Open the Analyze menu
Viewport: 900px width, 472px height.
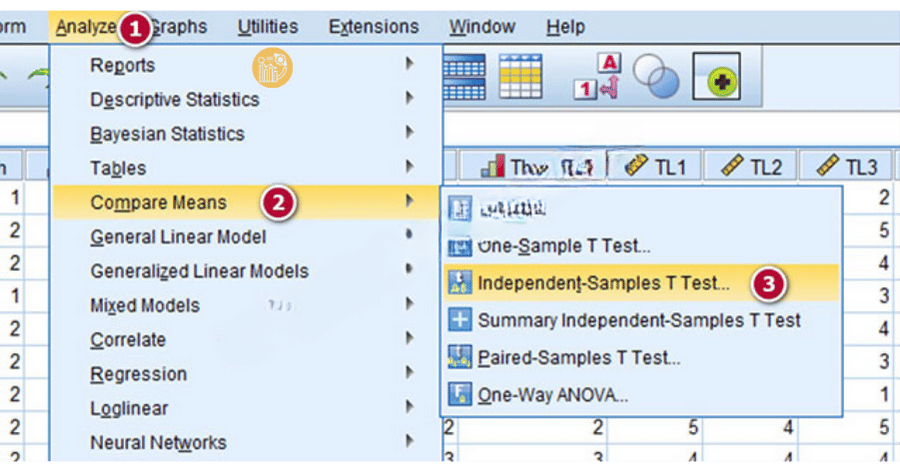86,27
